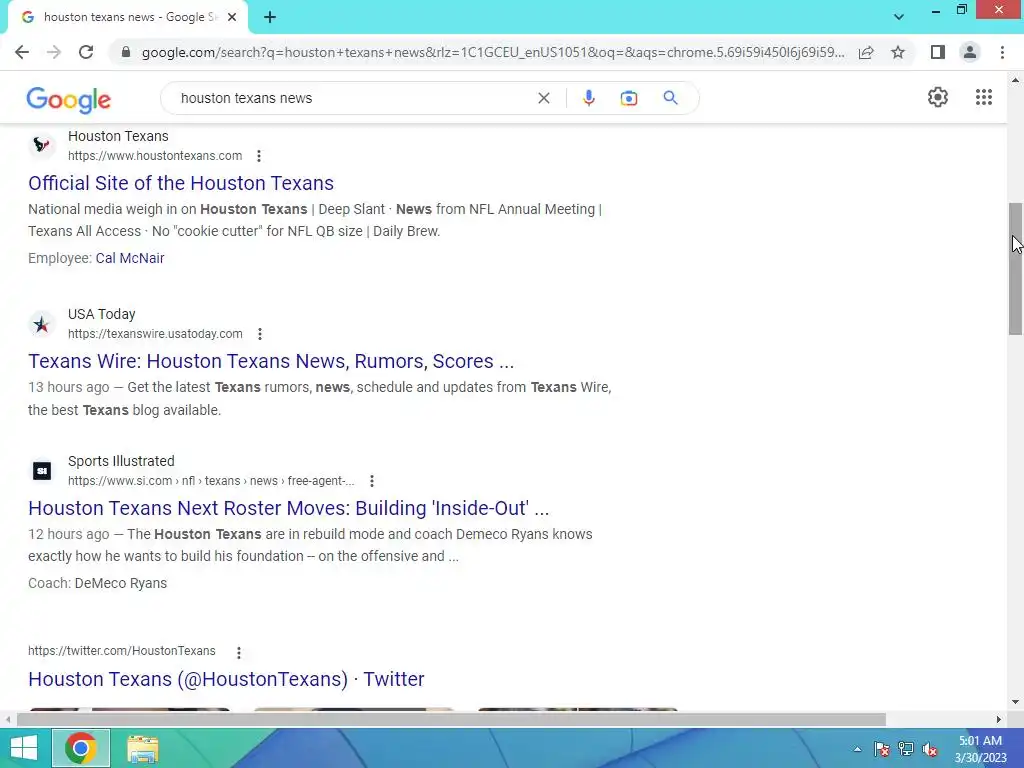
Task: Open the Google apps grid
Action: pyautogui.click(x=984, y=97)
